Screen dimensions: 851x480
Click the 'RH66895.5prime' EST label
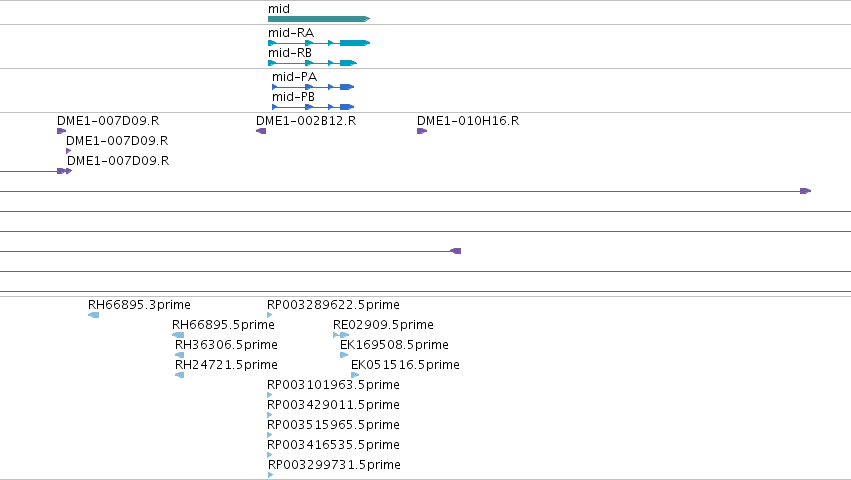tap(224, 325)
